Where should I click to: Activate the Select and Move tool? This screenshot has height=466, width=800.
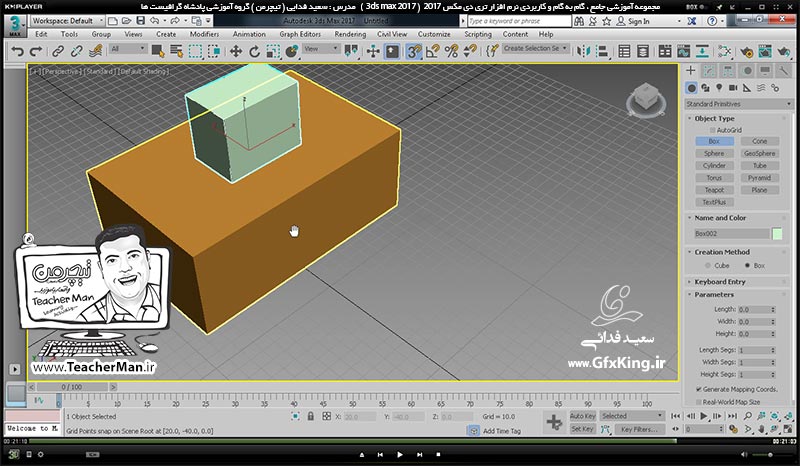pos(236,51)
